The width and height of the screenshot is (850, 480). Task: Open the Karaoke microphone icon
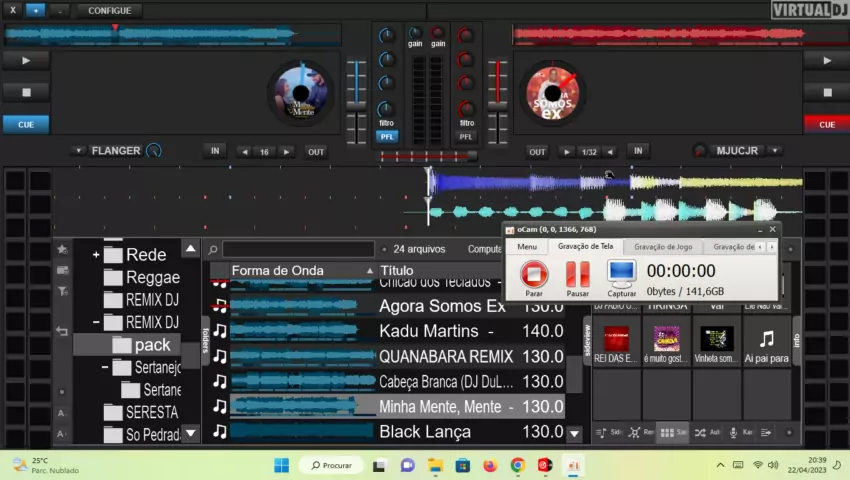[x=733, y=433]
